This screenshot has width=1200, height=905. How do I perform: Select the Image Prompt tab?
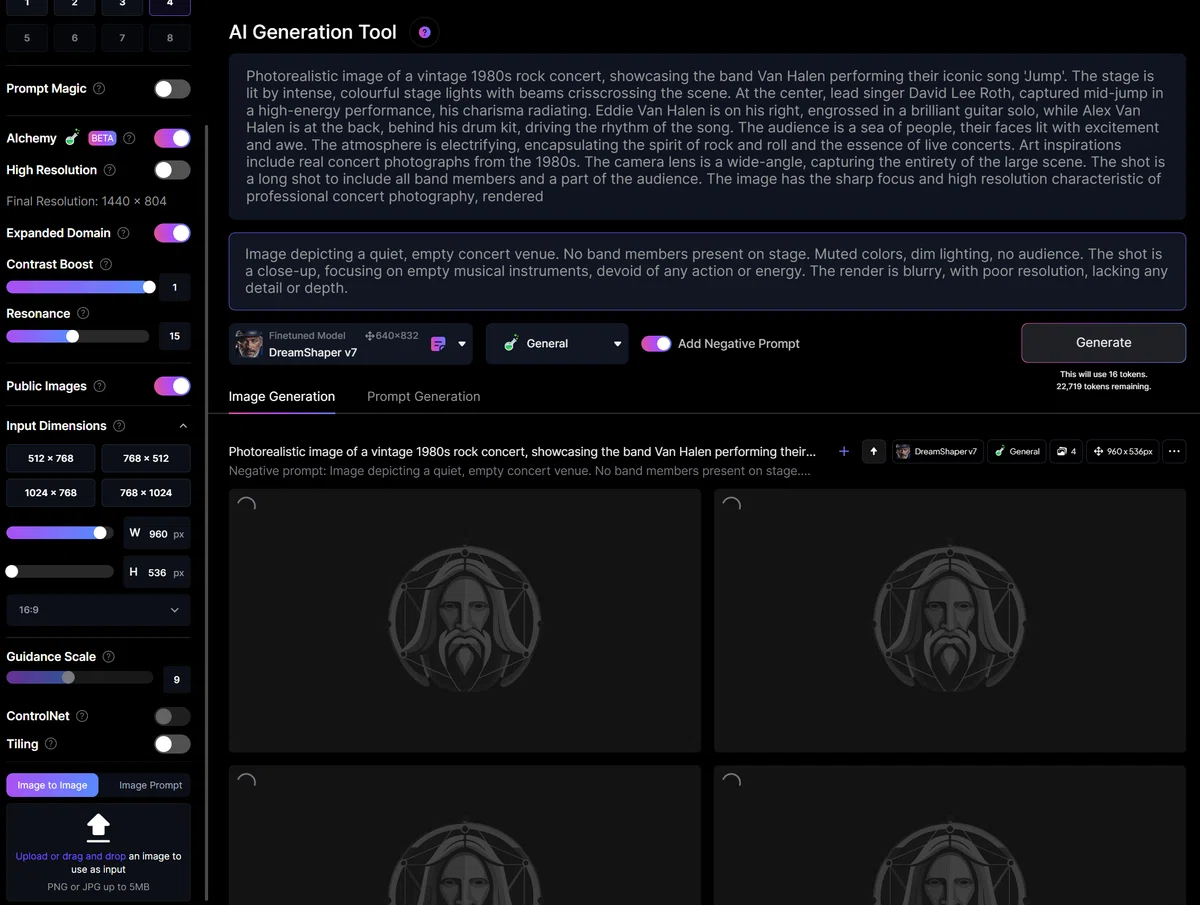(x=150, y=785)
